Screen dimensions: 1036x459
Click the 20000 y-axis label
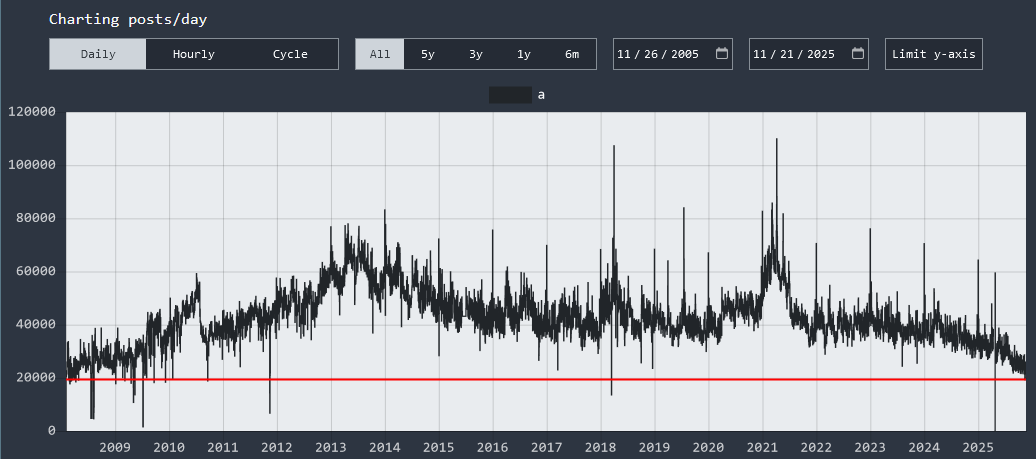point(36,378)
